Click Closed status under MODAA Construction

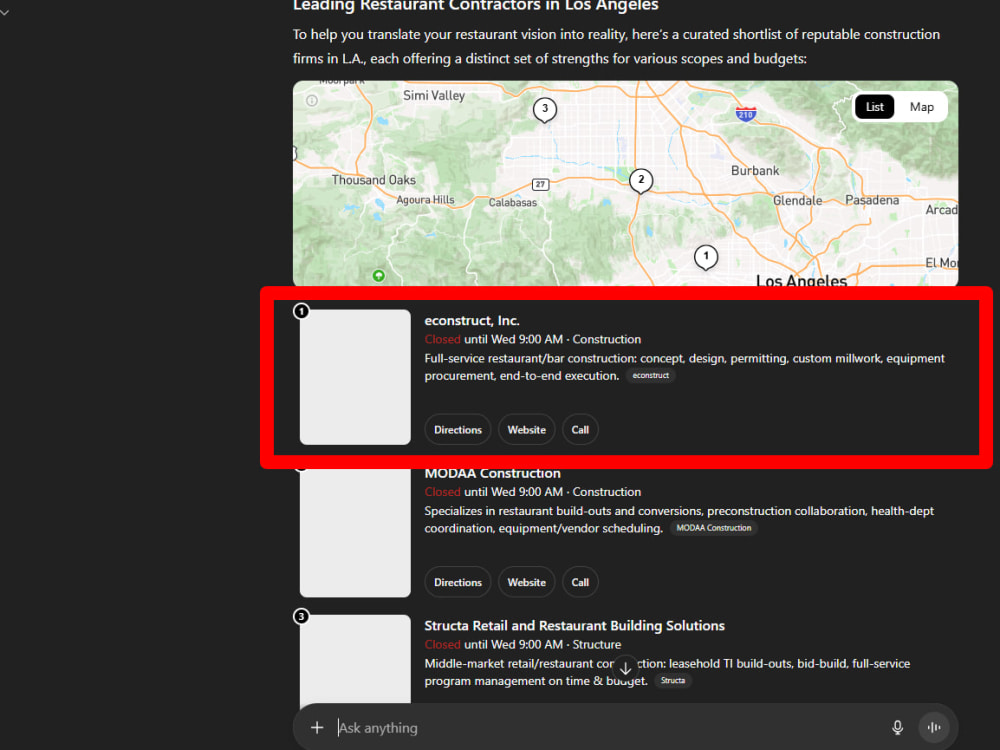tap(443, 492)
